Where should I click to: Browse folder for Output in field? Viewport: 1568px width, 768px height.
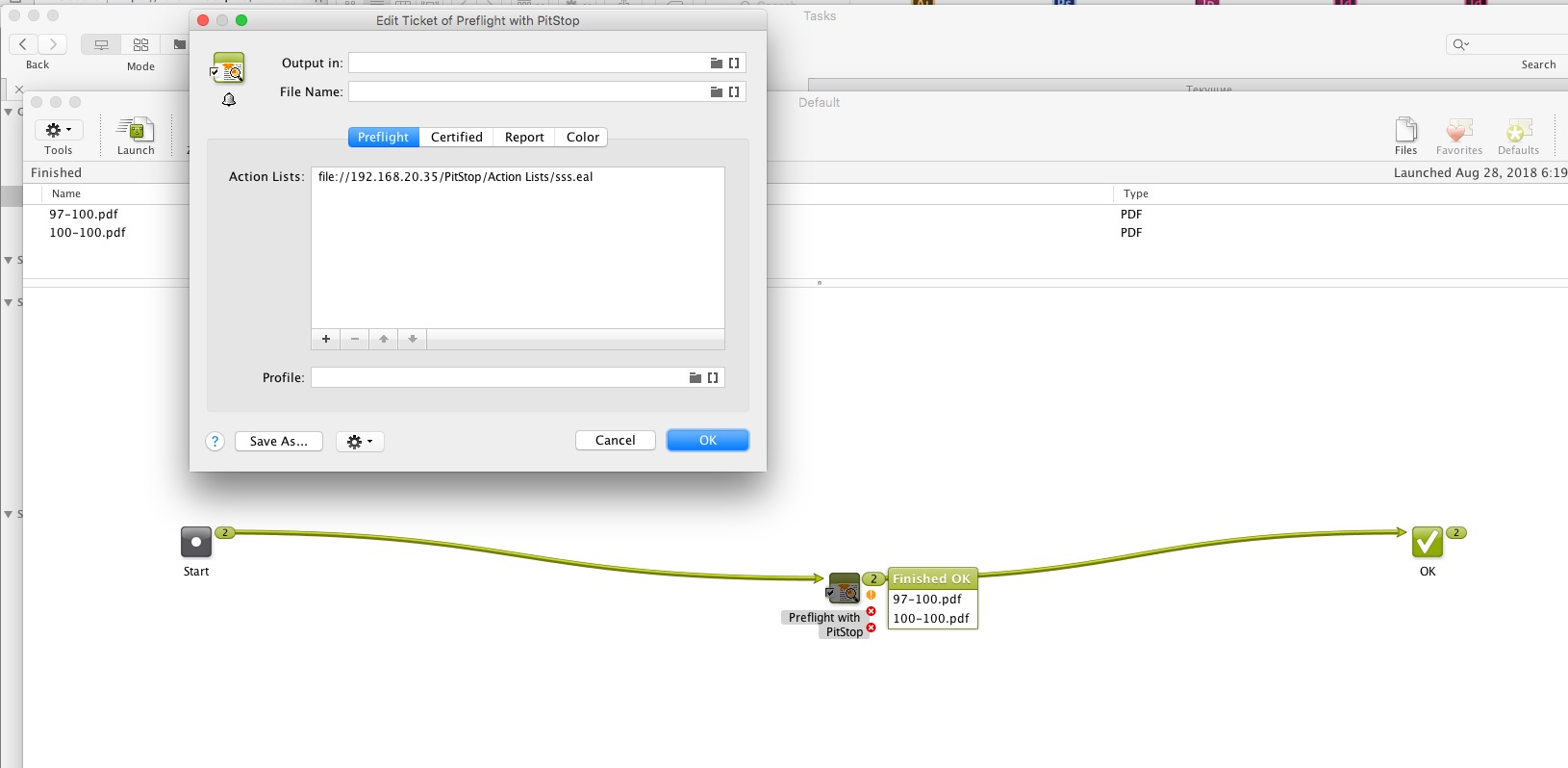(x=716, y=64)
